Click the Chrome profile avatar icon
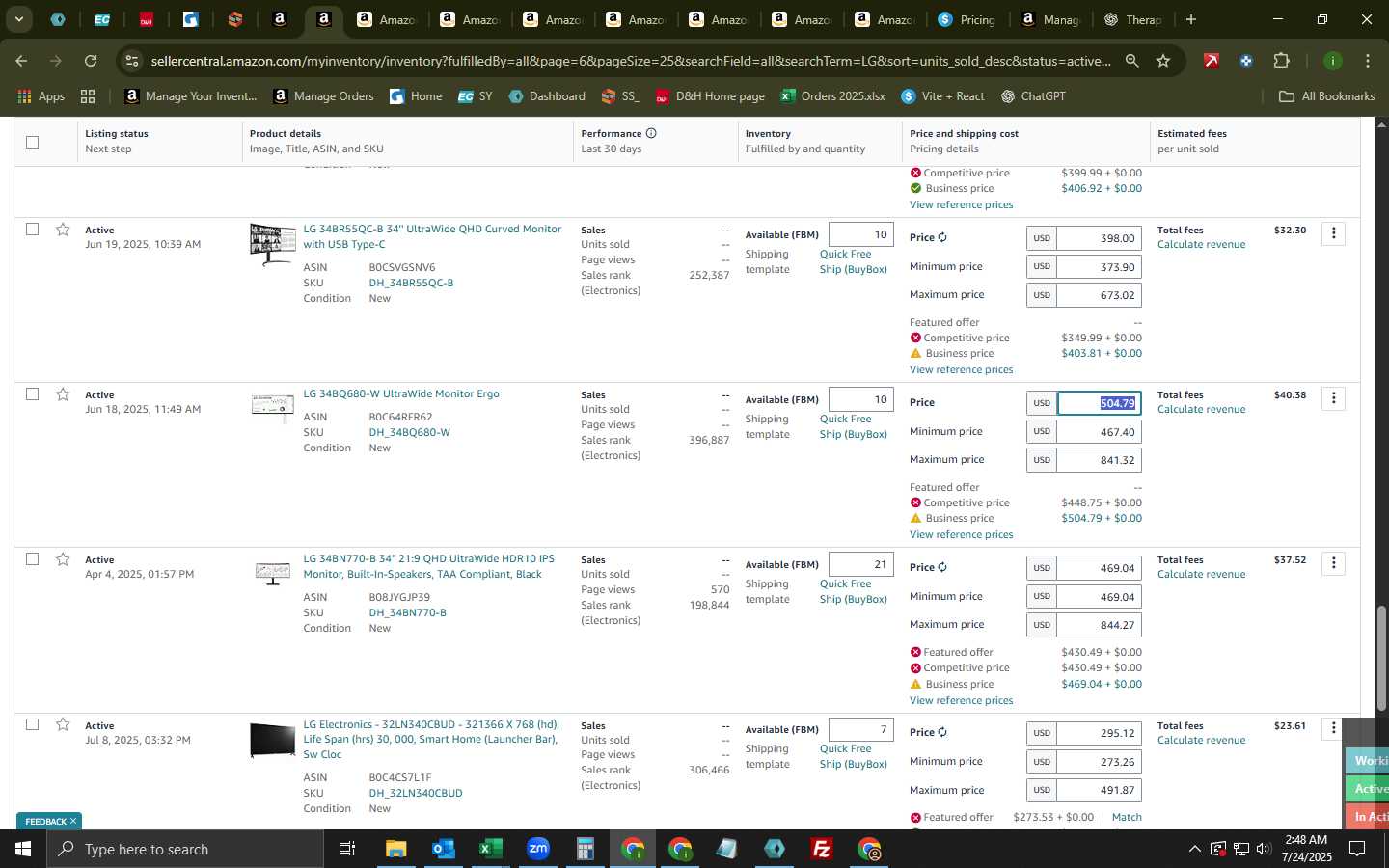 tap(1332, 61)
